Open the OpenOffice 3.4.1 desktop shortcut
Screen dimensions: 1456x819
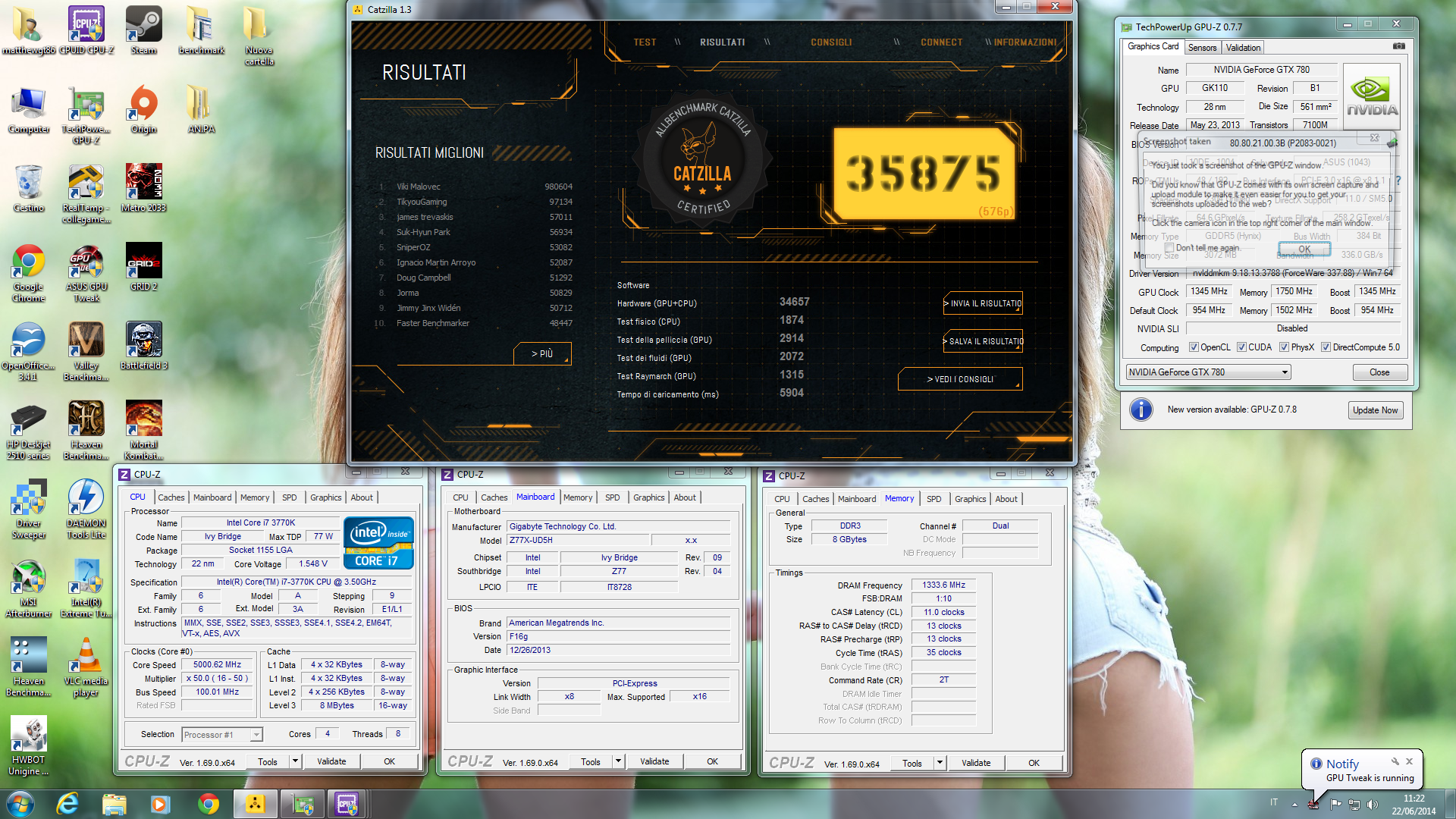[x=29, y=352]
